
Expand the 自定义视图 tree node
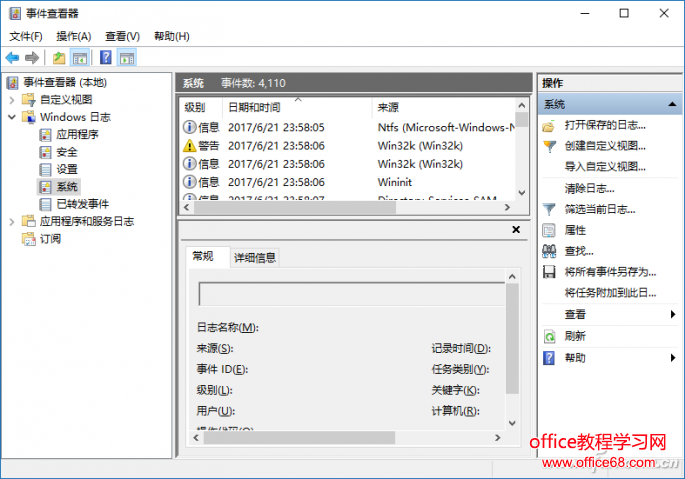(x=12, y=100)
